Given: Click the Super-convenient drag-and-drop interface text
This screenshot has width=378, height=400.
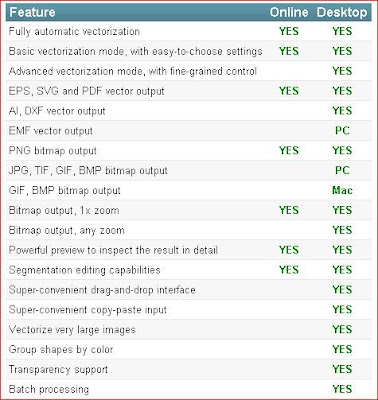Looking at the screenshot, I should pyautogui.click(x=102, y=290).
